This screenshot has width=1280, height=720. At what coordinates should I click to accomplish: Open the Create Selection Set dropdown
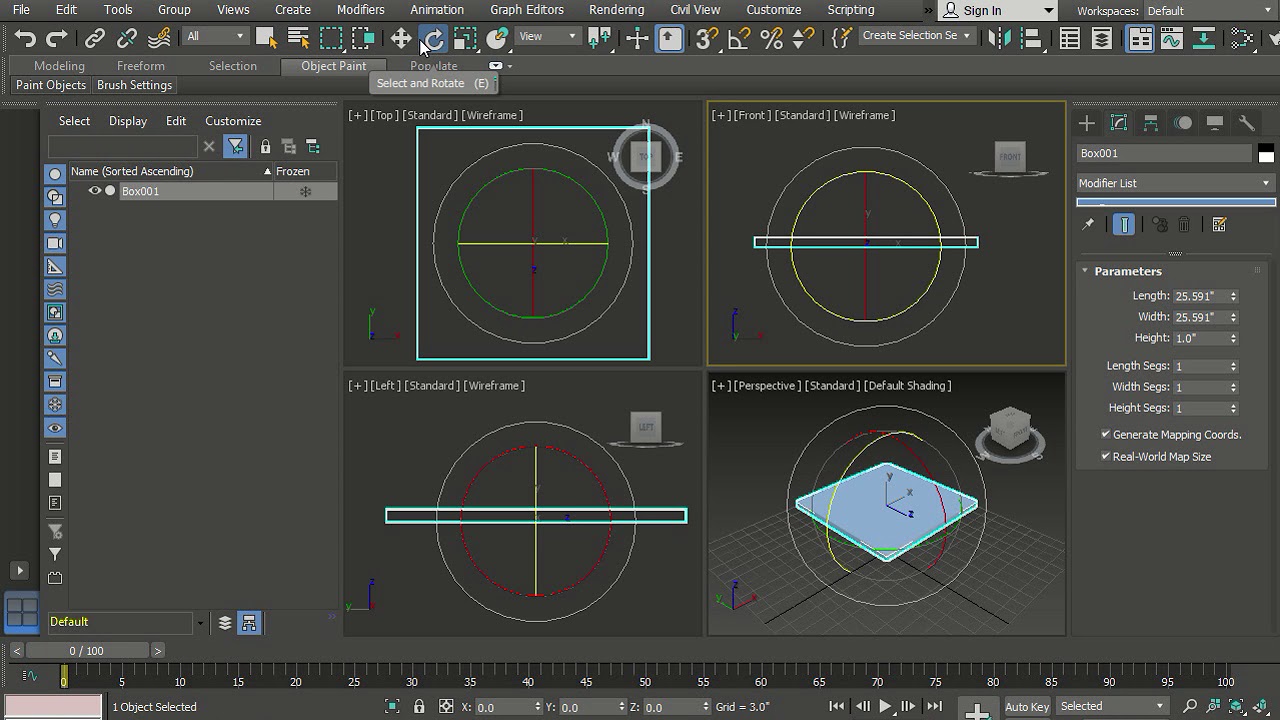click(x=916, y=36)
